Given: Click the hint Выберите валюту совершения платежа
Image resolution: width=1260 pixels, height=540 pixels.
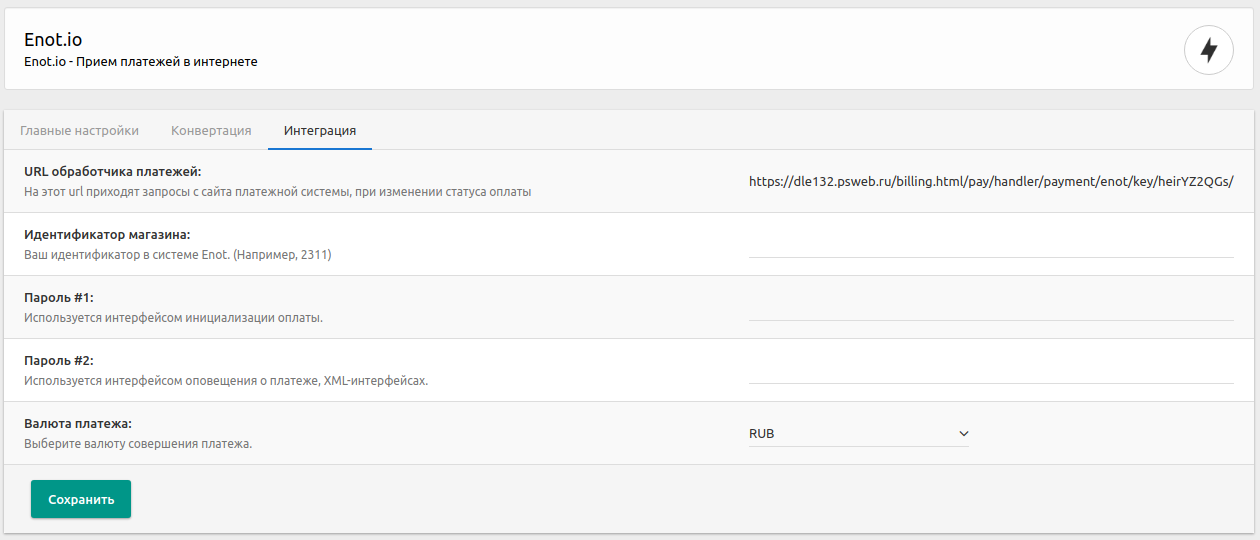Looking at the screenshot, I should point(138,443).
